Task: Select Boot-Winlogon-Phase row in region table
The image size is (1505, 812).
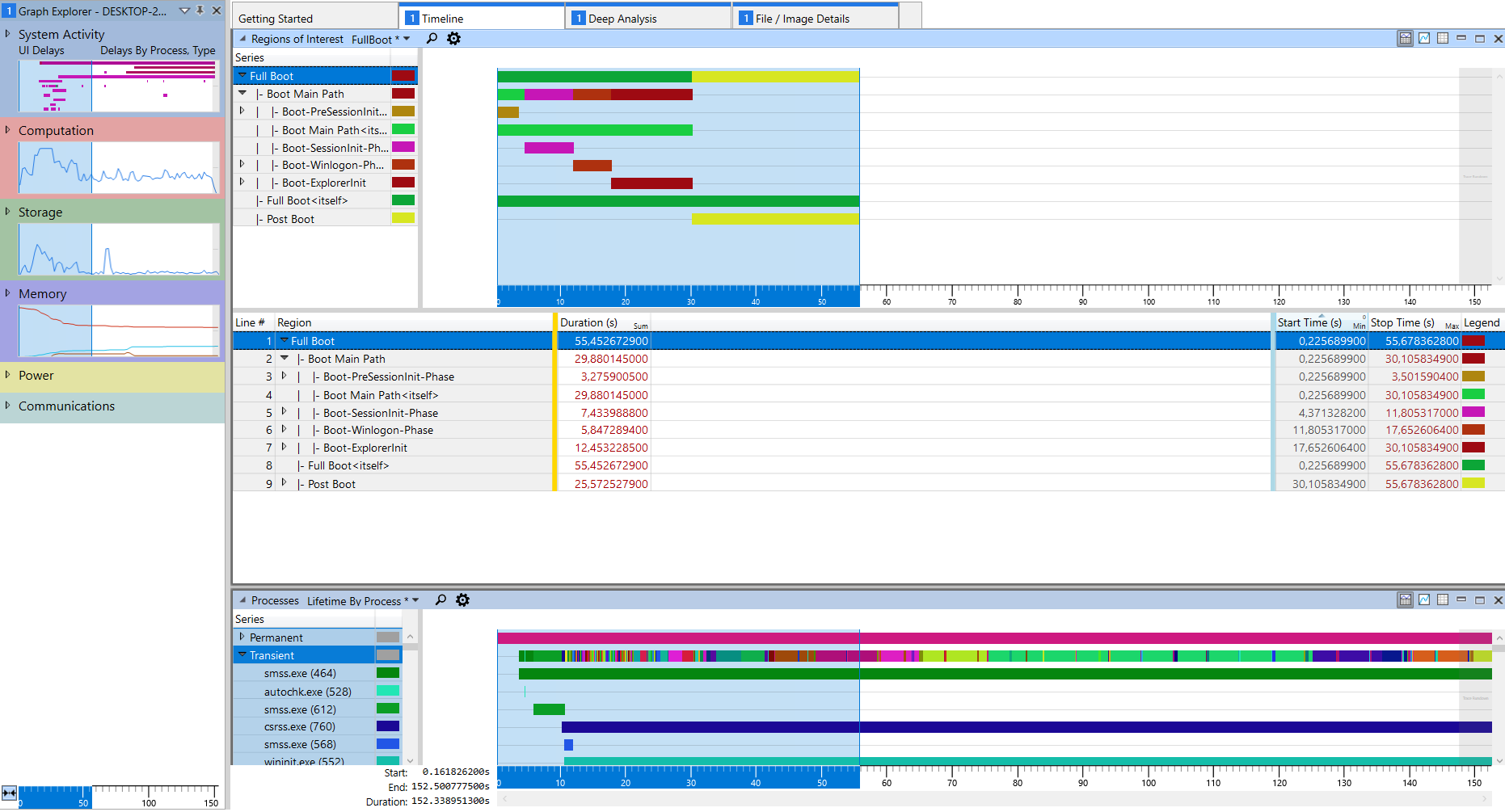Action: coord(868,430)
